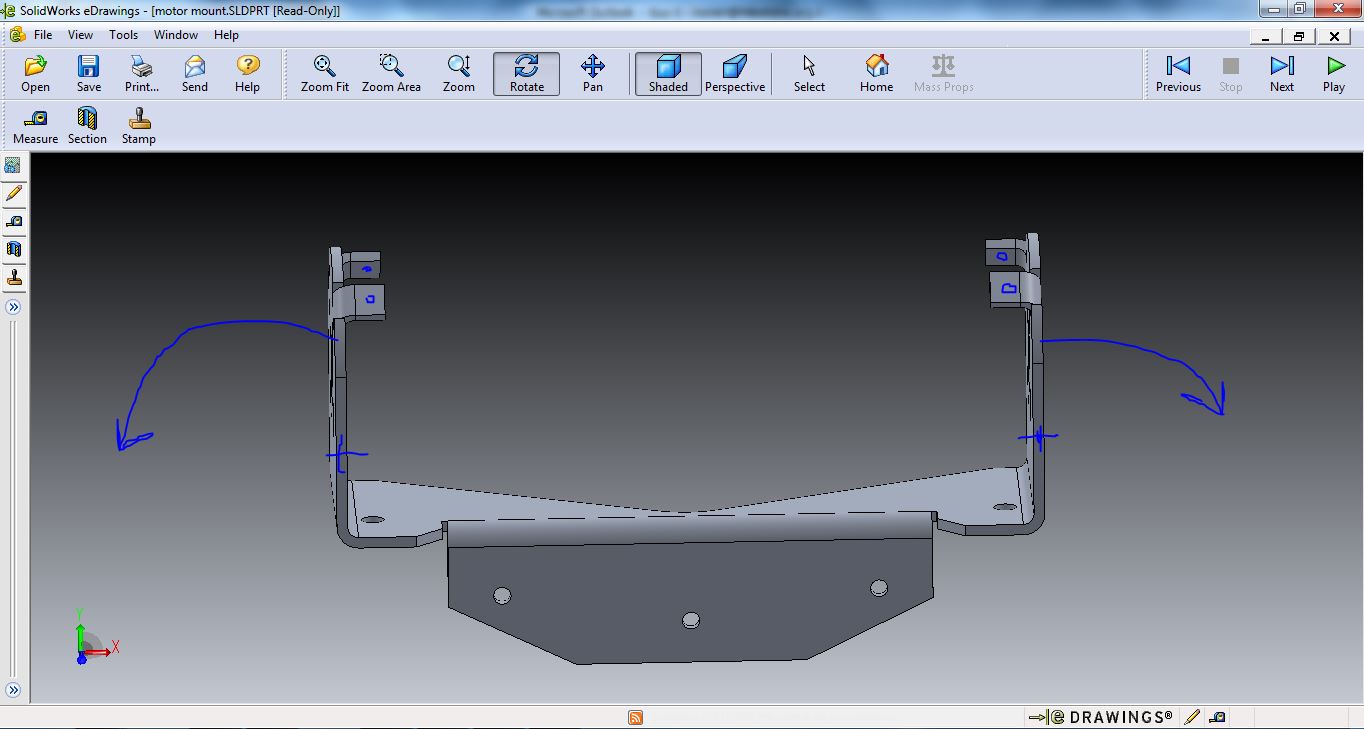Toggle Shaded display mode
The height and width of the screenshot is (729, 1364).
pyautogui.click(x=668, y=74)
